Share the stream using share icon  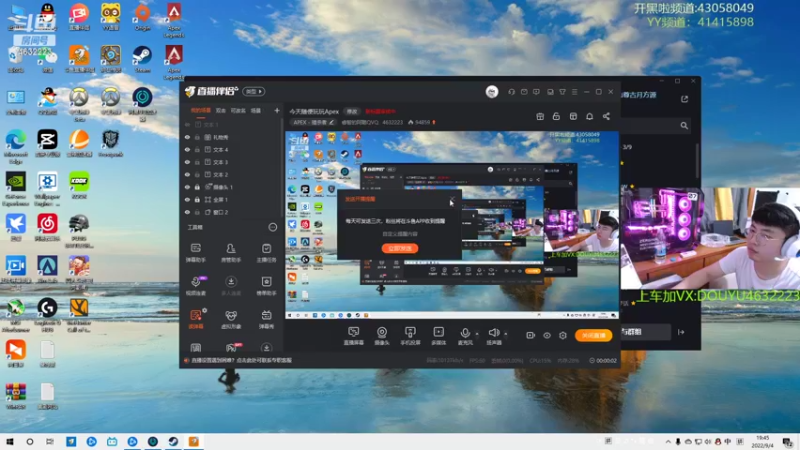(x=606, y=116)
